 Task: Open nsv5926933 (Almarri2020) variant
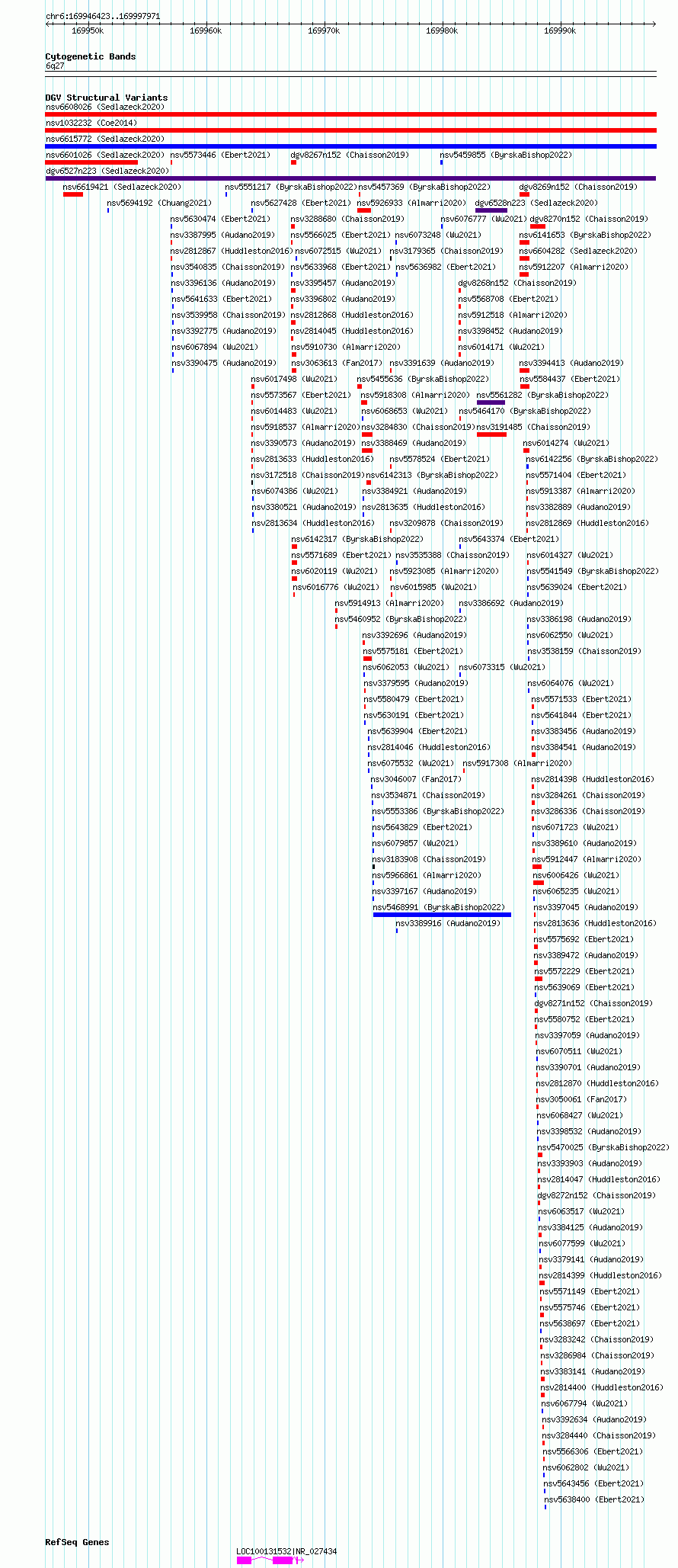[x=411, y=204]
